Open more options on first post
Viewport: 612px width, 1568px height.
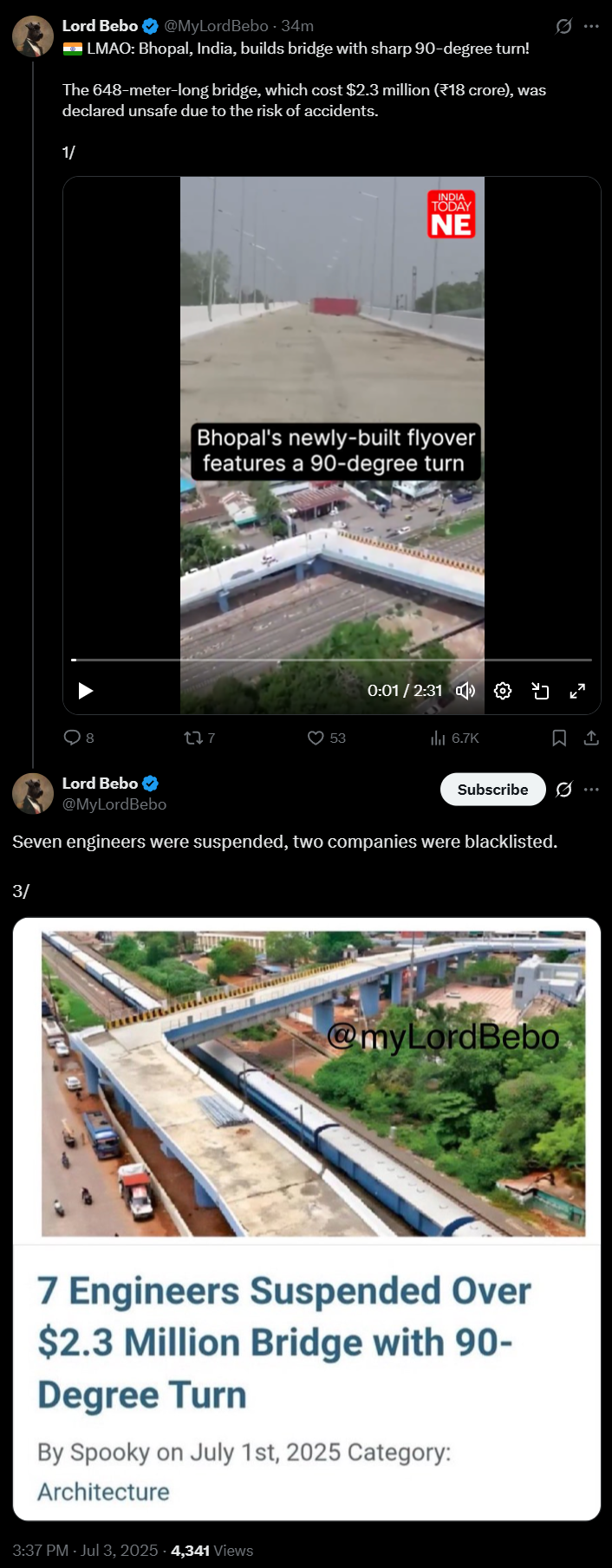591,26
